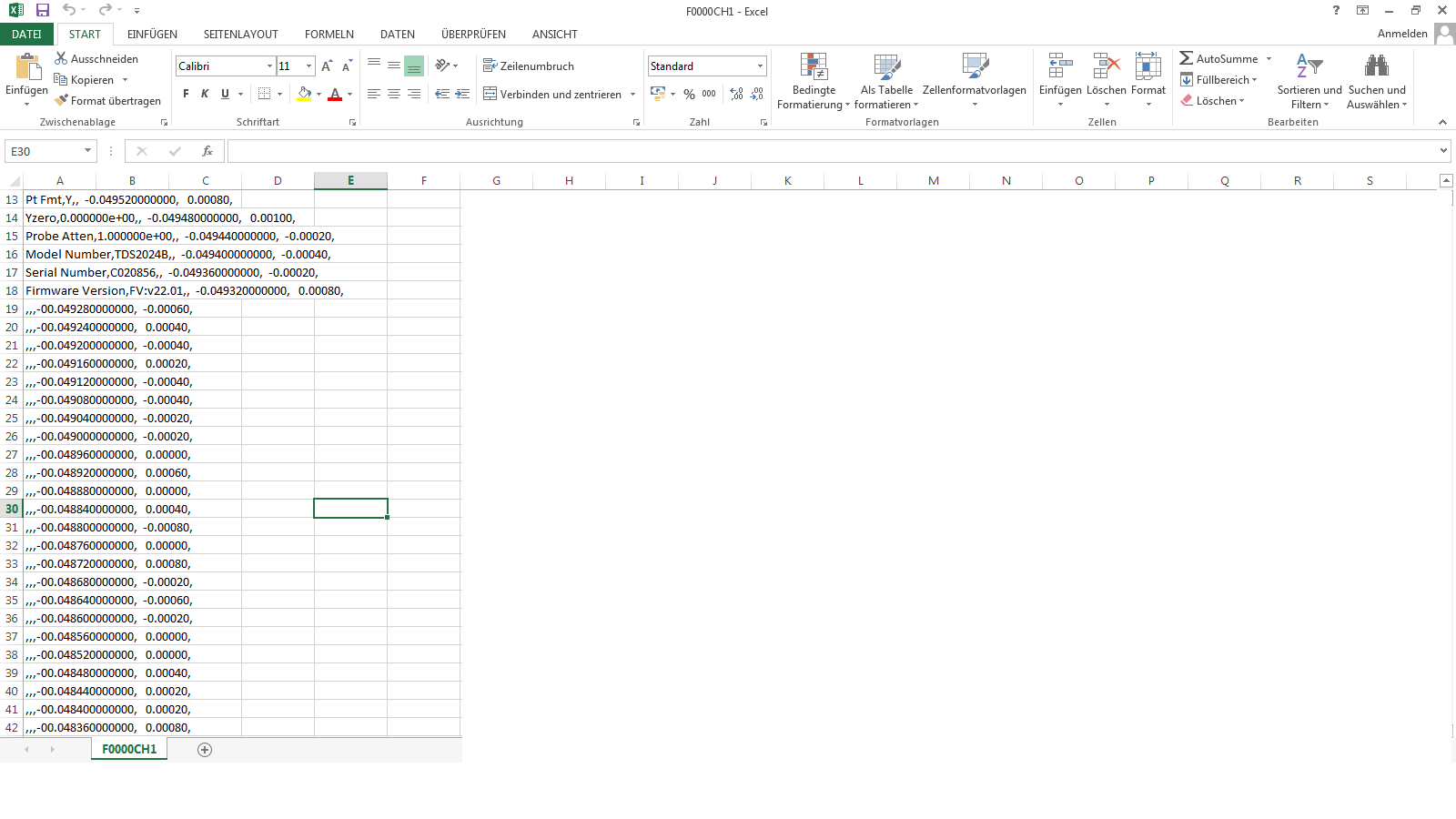Click the insert function fx icon
The image size is (1456, 819).
(x=207, y=151)
